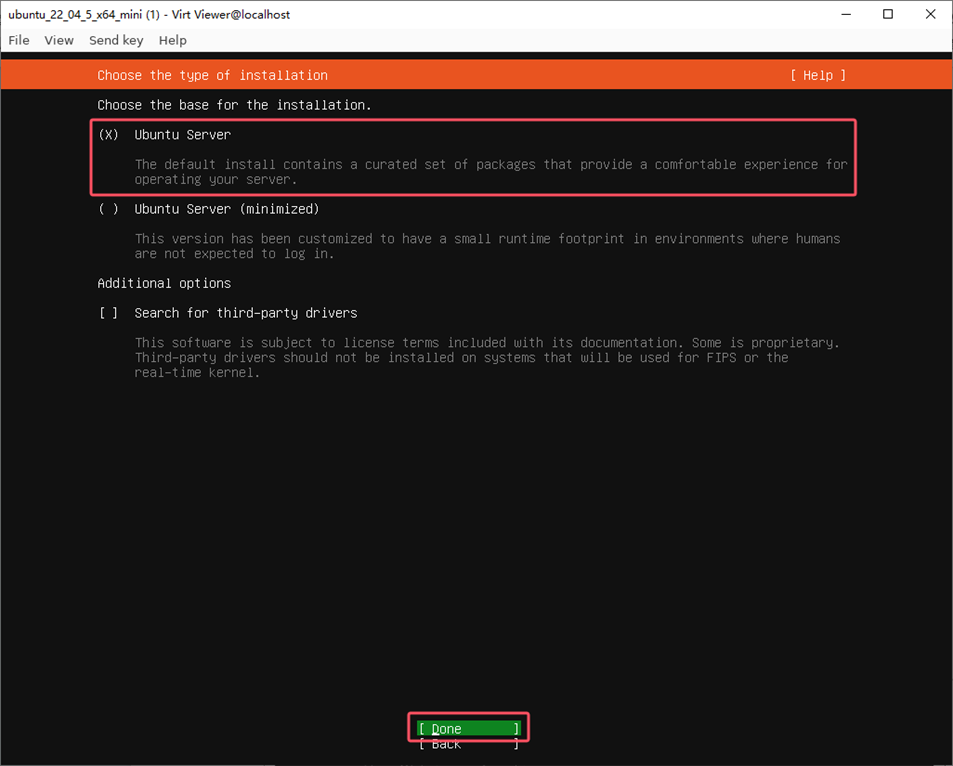This screenshot has height=766, width=953.
Task: Click the 'Additional options' heading
Action: click(x=164, y=283)
